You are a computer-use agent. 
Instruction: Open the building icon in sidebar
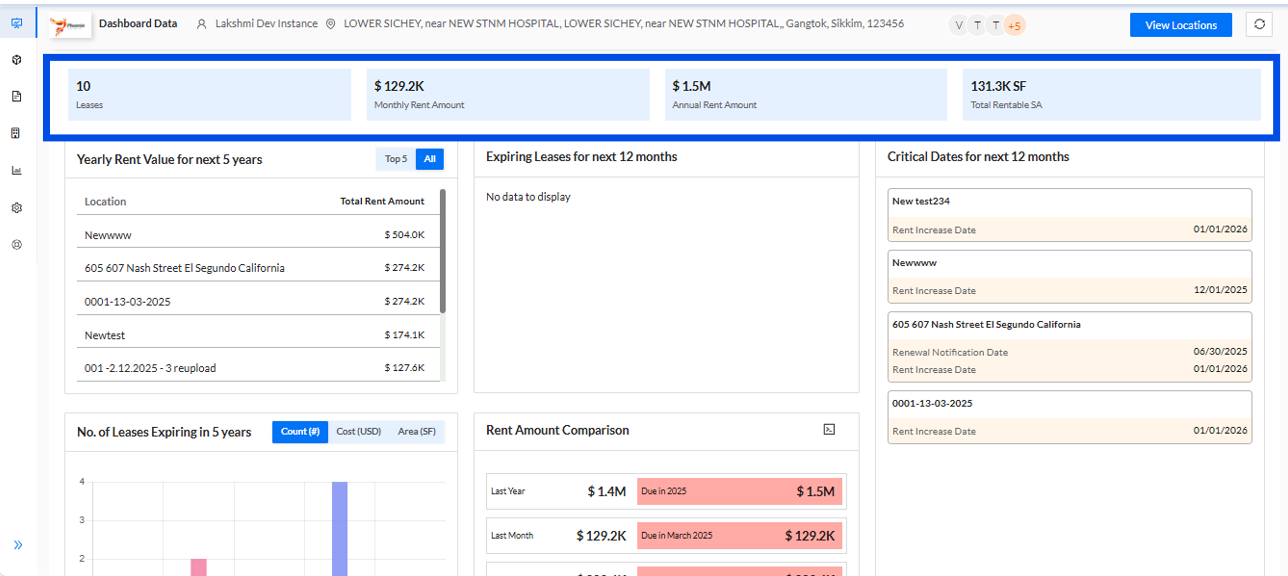[17, 133]
